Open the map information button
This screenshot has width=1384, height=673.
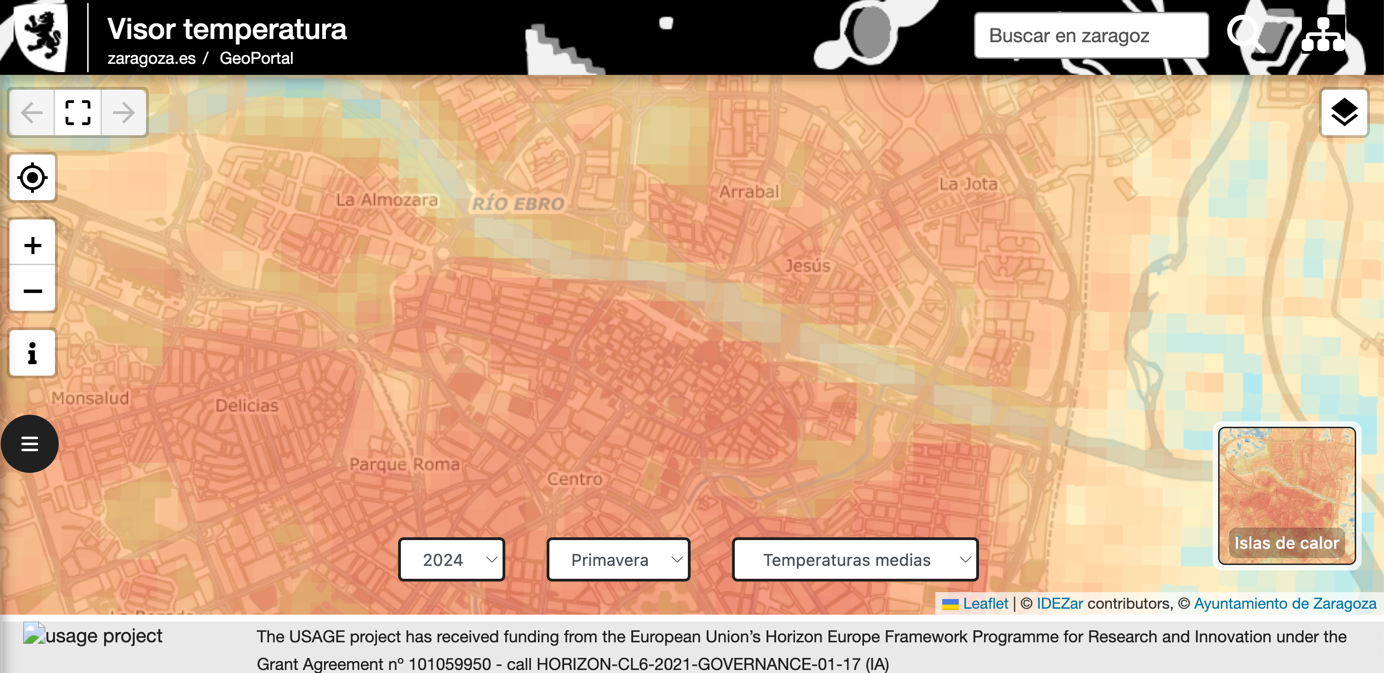tap(32, 354)
